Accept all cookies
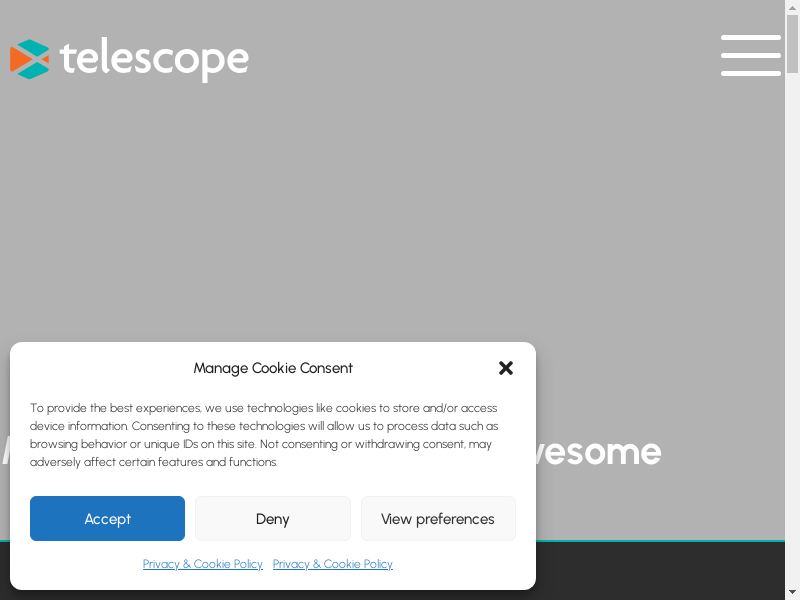This screenshot has height=600, width=800. tap(107, 518)
